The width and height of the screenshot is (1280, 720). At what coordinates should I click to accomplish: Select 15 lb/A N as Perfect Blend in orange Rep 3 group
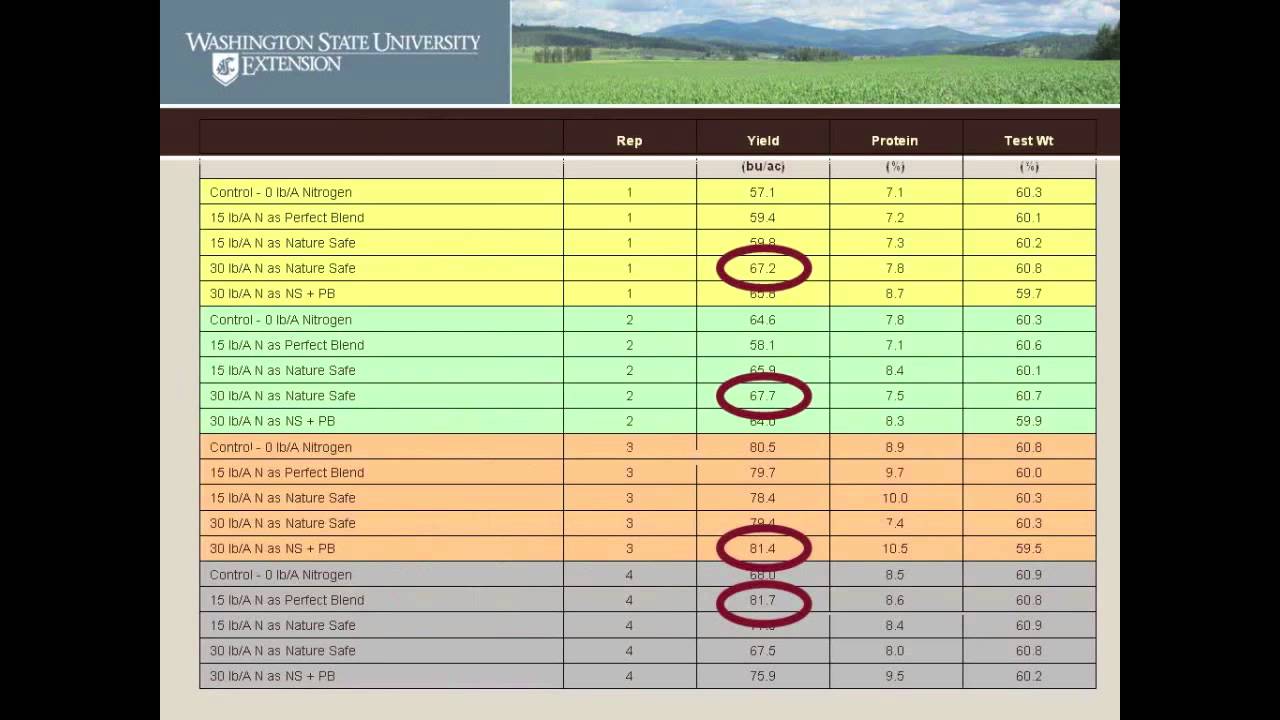click(287, 473)
